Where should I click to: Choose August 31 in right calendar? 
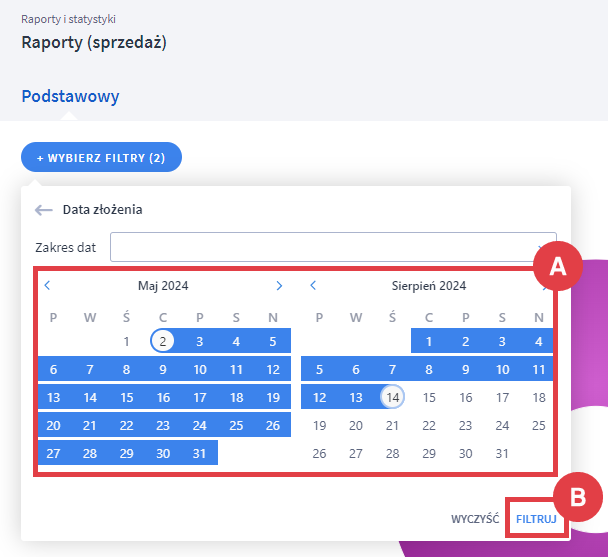pyautogui.click(x=502, y=453)
